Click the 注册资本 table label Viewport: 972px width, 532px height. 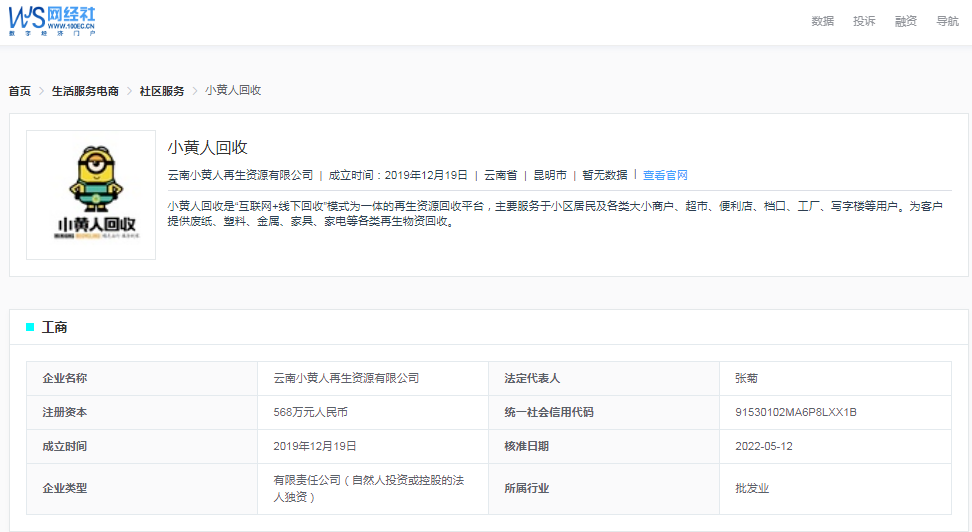pyautogui.click(x=64, y=412)
